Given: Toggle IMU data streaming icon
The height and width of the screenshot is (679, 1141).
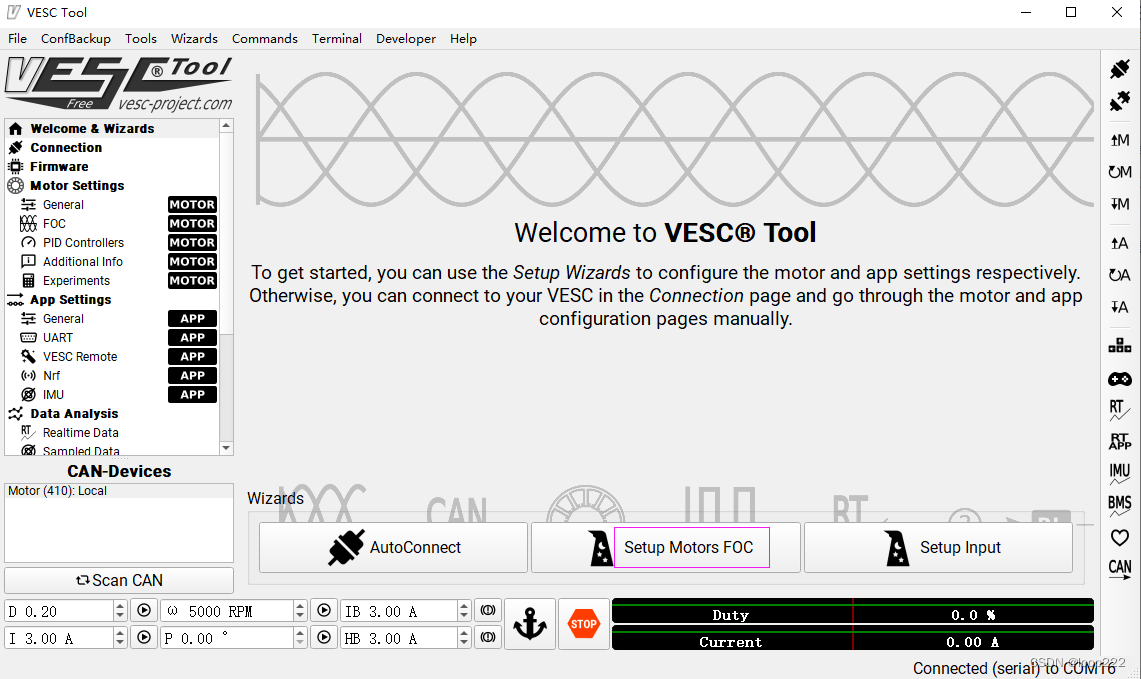Looking at the screenshot, I should [x=1119, y=473].
